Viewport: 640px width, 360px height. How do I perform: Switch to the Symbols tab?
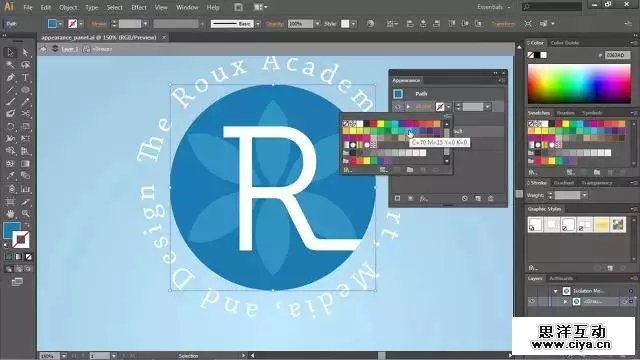[x=592, y=113]
